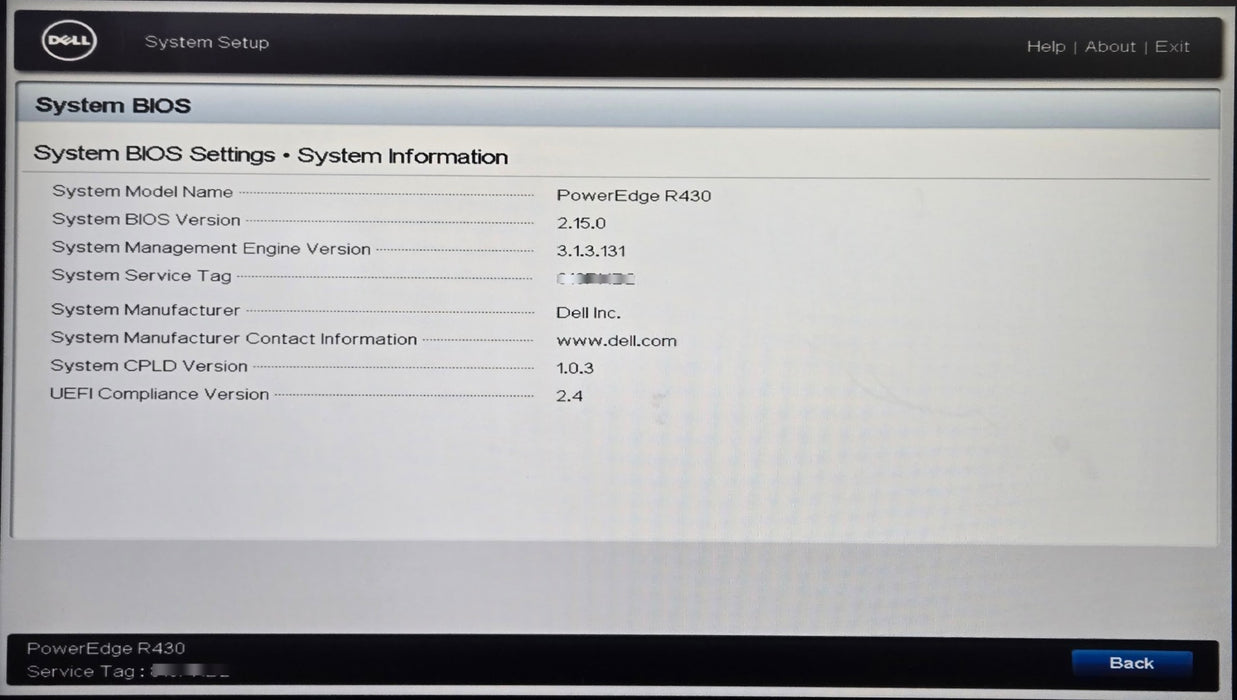Click the 1.0.3 CPLD version value
This screenshot has width=1237, height=700.
coord(575,368)
